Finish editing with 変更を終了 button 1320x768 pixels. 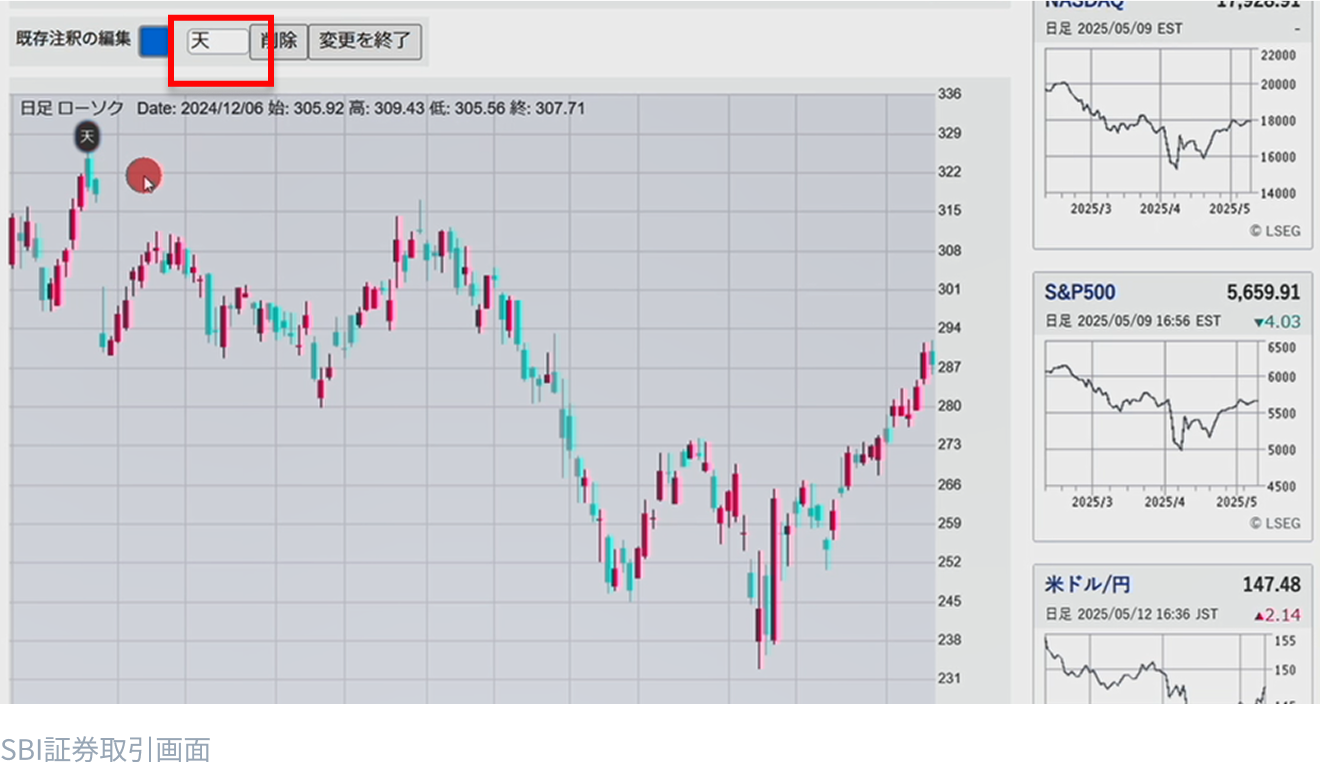[365, 42]
